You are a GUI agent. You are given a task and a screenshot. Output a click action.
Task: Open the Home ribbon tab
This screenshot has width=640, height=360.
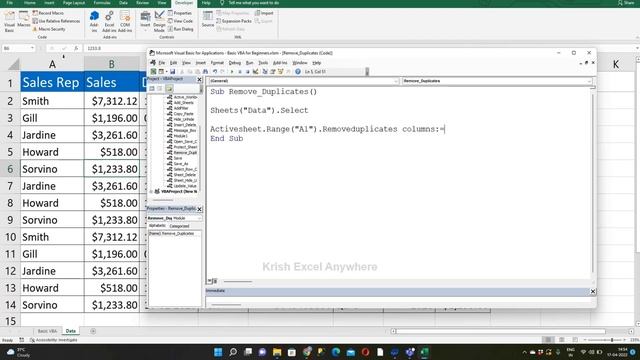[x=30, y=3]
